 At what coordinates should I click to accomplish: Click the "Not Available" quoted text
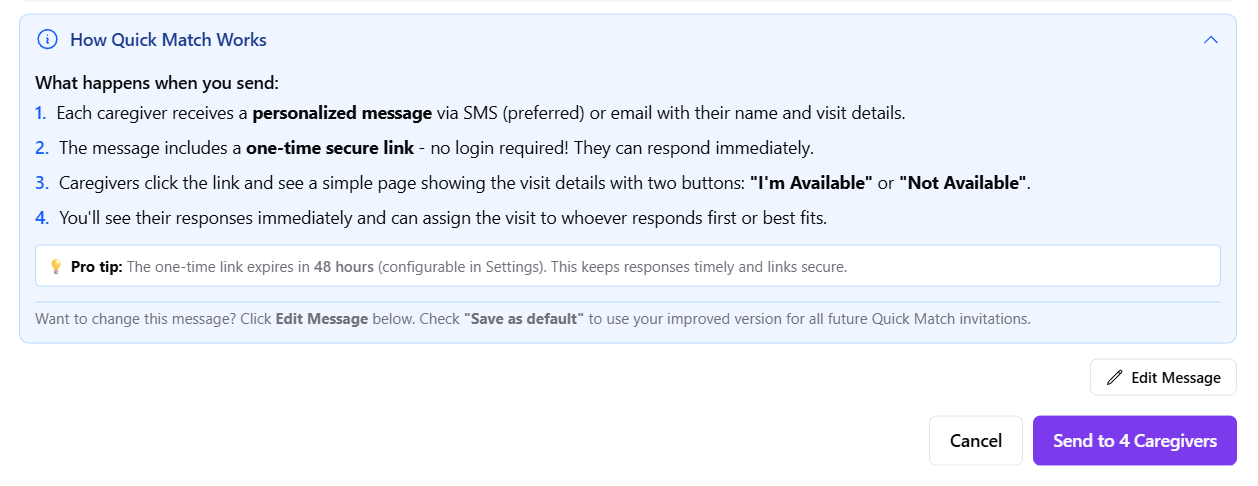[x=962, y=183]
